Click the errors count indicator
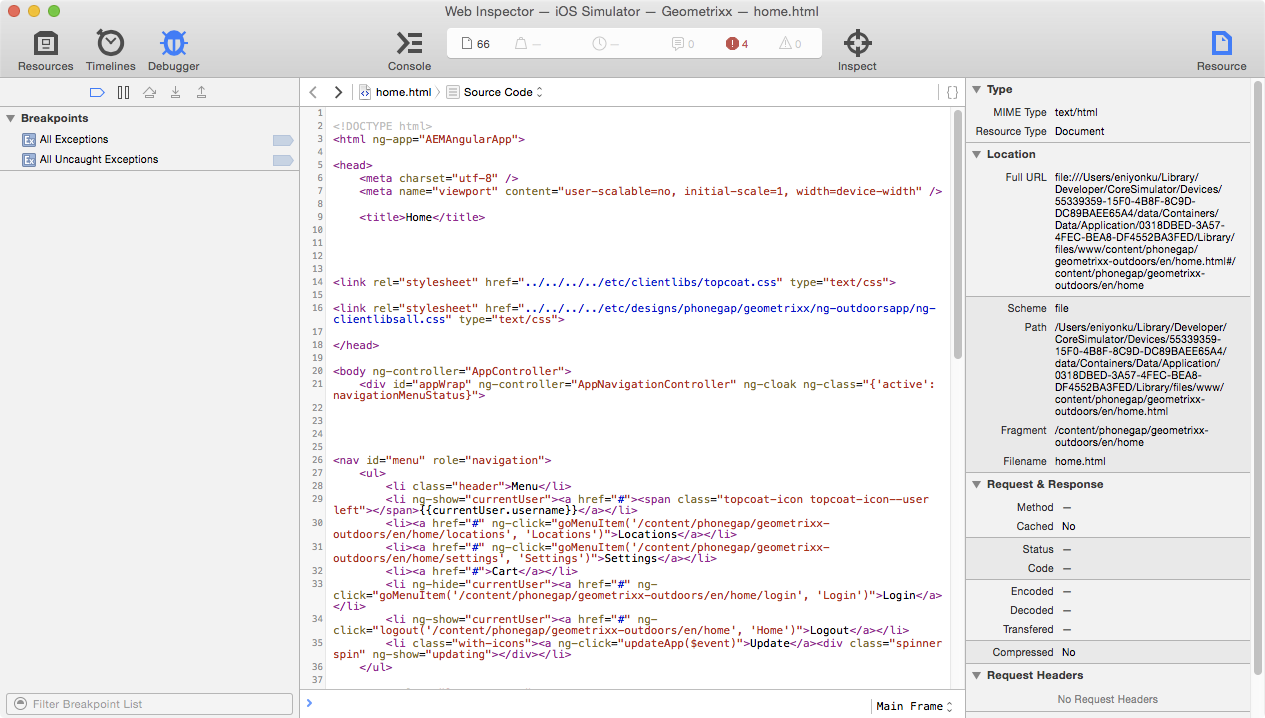This screenshot has width=1265, height=718. 737,43
